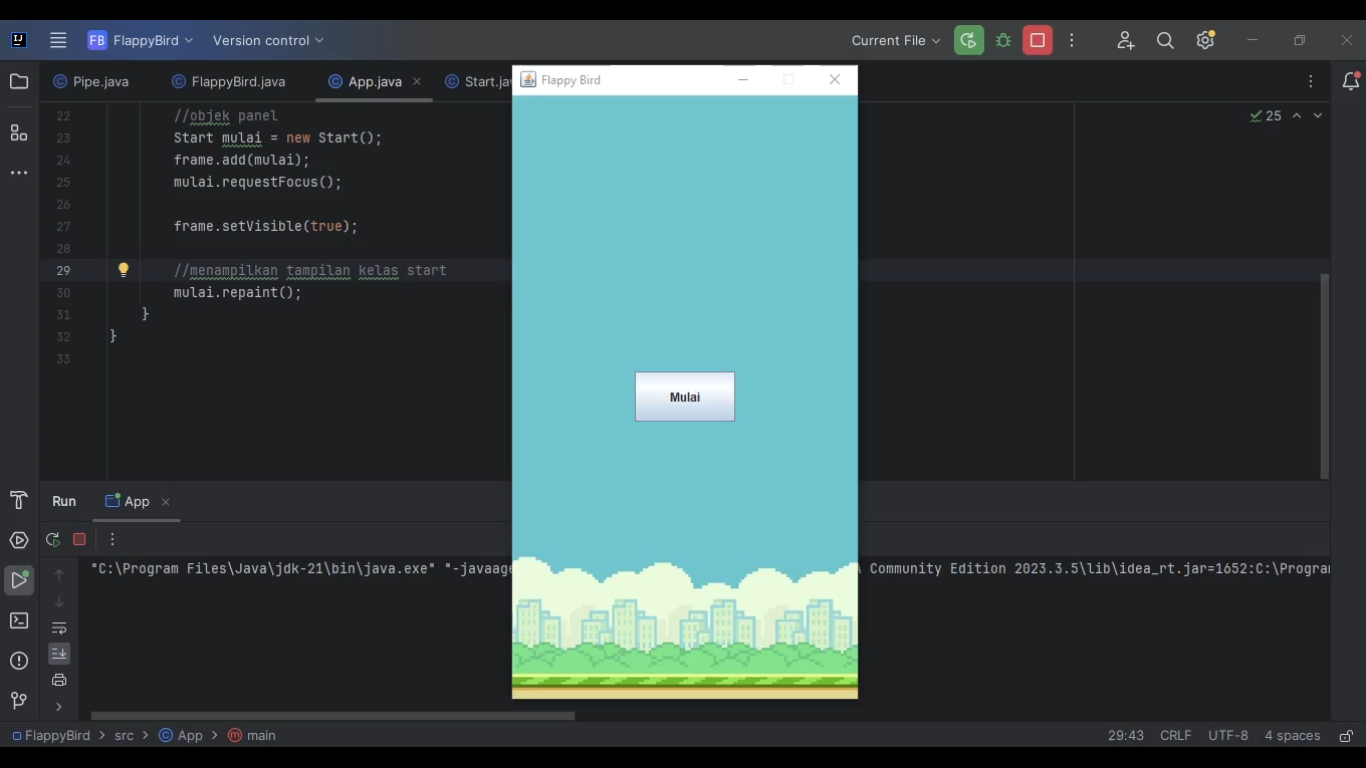Screen dimensions: 1366x768
Task: Open Current File run configuration dropdown
Action: coord(896,40)
